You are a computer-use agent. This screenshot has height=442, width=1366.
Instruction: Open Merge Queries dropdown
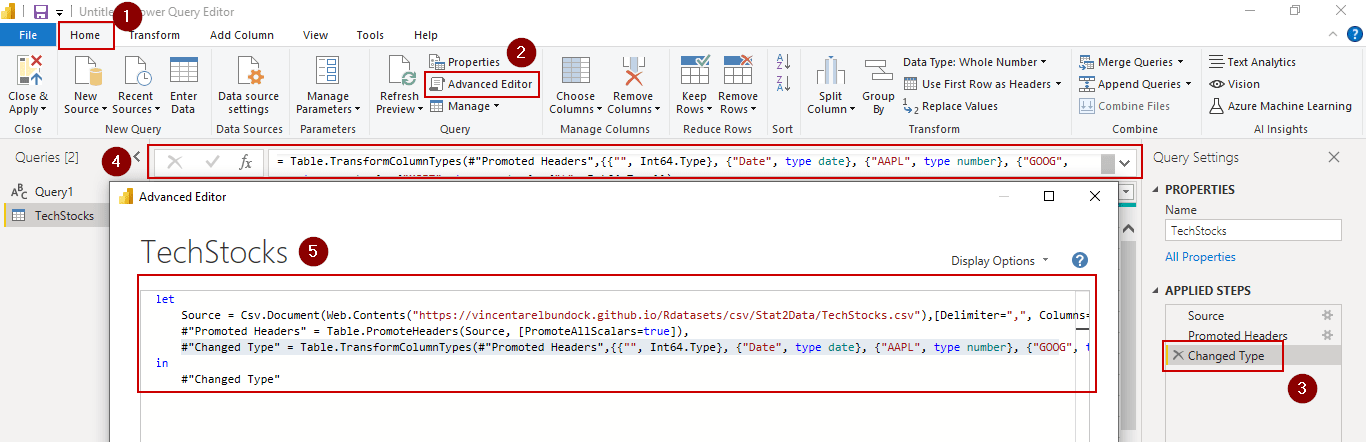[x=1132, y=62]
